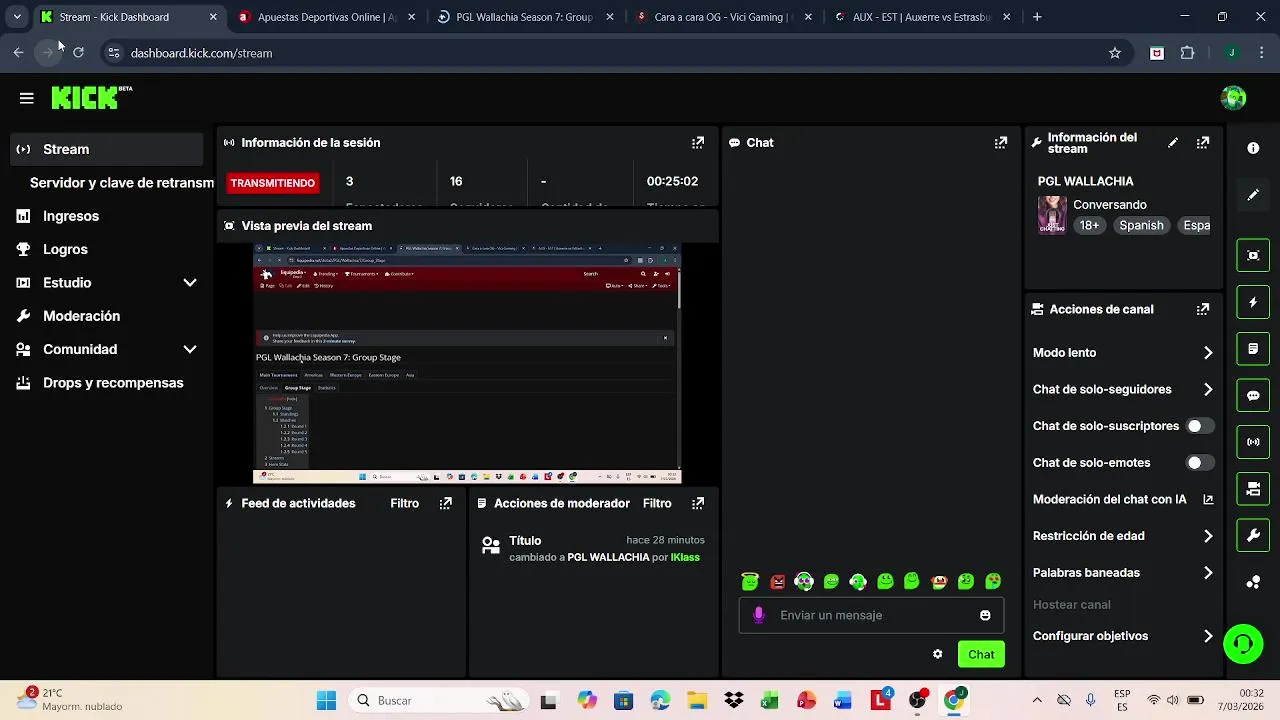This screenshot has width=1280, height=720.
Task: Click the pencil edit icon in right sidebar
Action: 1253,195
